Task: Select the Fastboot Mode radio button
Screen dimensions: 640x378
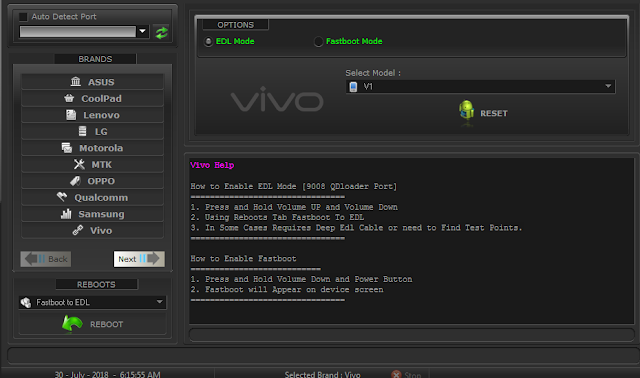Action: (318, 42)
